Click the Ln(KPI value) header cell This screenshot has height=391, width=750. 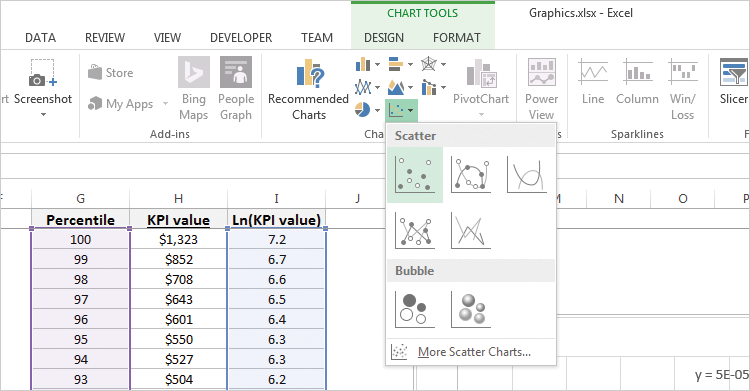pyautogui.click(x=276, y=220)
